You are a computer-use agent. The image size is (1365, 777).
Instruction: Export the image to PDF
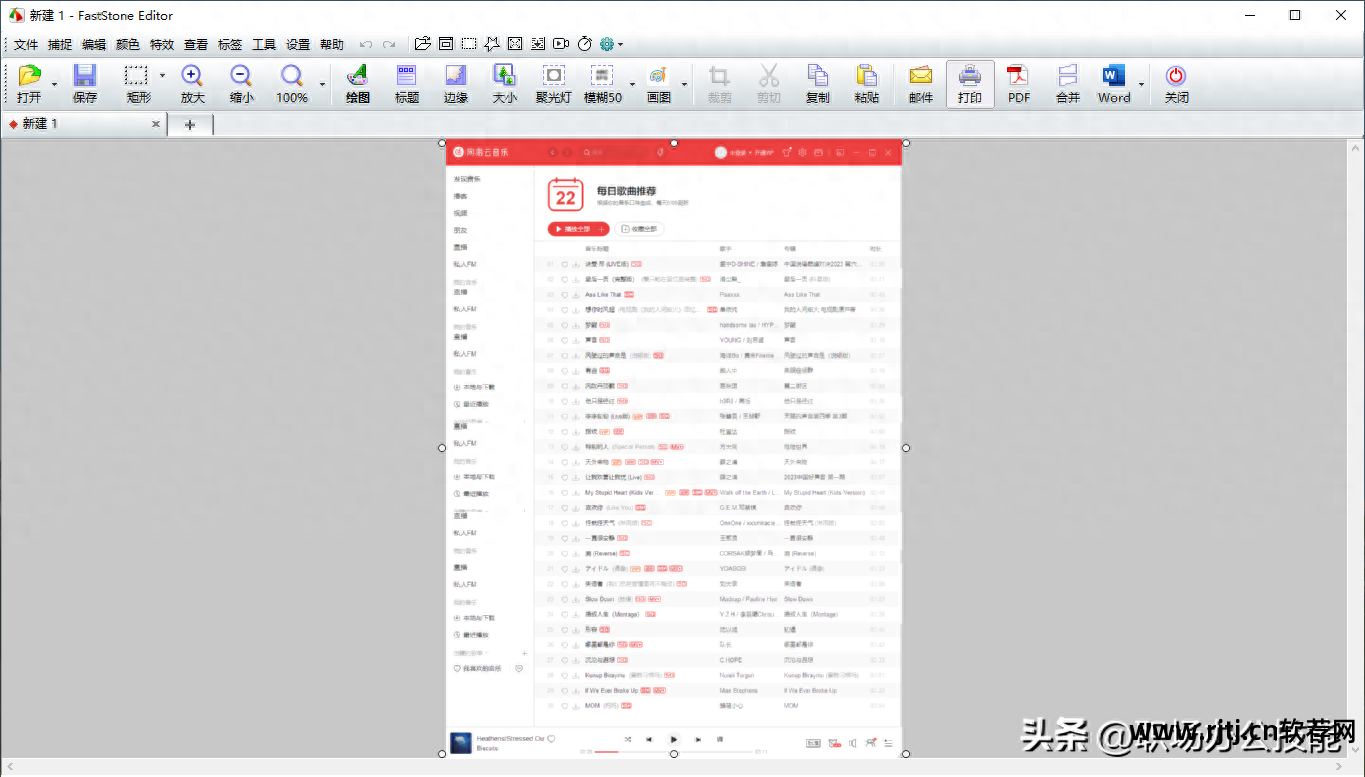click(x=1018, y=80)
